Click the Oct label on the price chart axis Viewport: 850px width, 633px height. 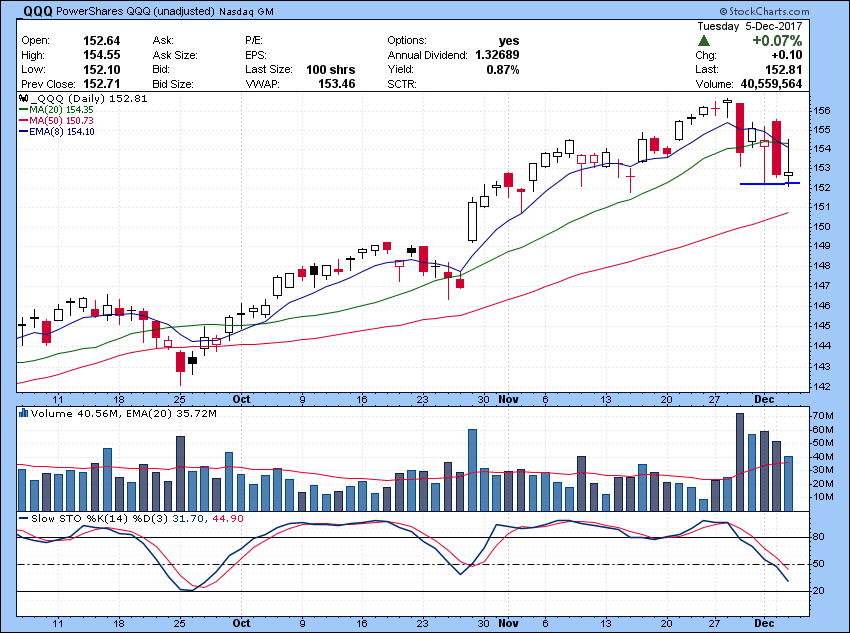click(x=241, y=399)
